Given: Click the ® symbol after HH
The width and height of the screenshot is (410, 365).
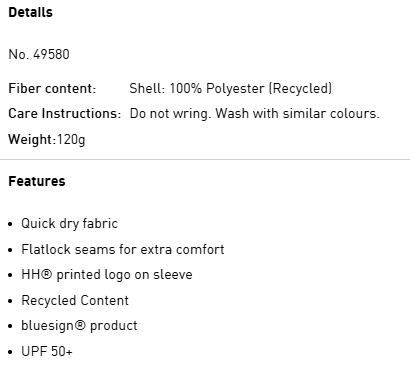Looking at the screenshot, I should [x=47, y=274].
